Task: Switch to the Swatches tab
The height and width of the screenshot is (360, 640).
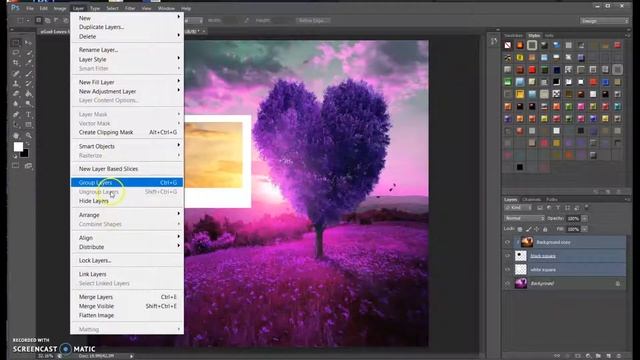Action: coord(513,36)
